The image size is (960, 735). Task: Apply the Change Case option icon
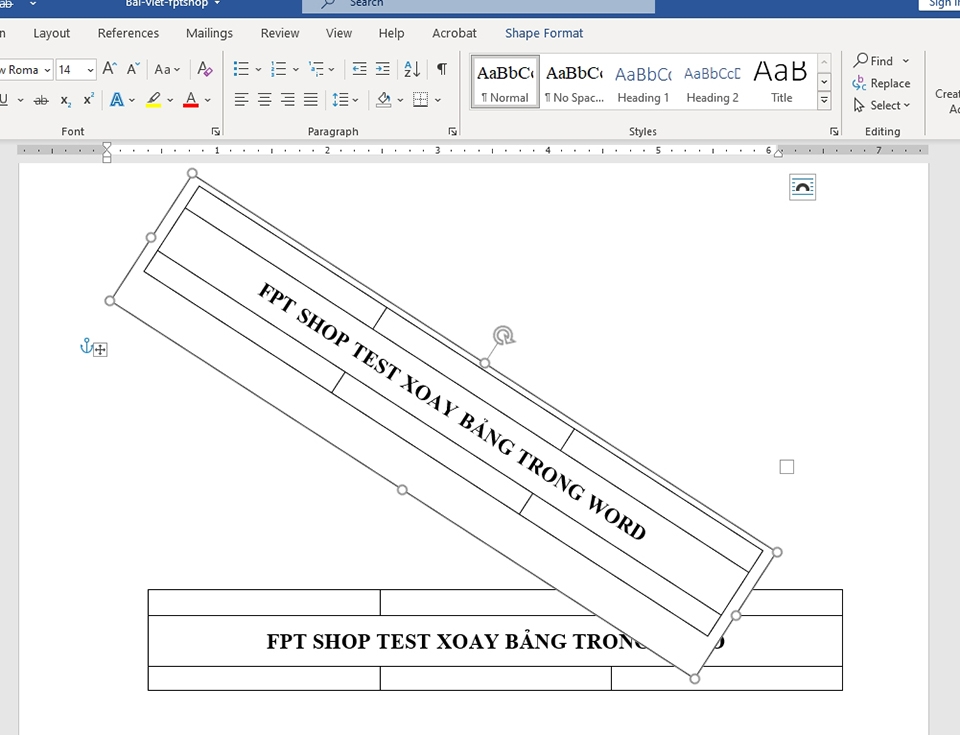(163, 69)
